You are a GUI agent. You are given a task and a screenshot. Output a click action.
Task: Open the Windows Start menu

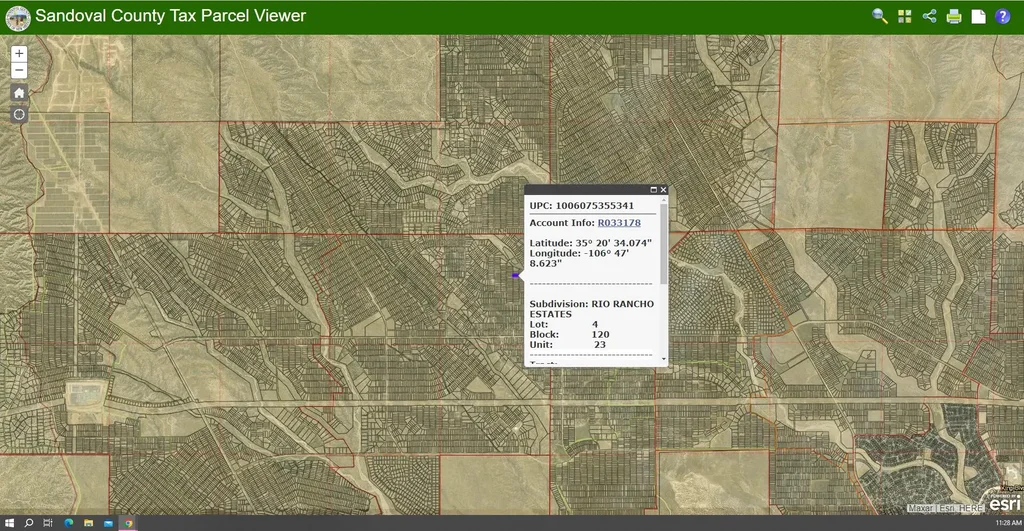(9, 523)
